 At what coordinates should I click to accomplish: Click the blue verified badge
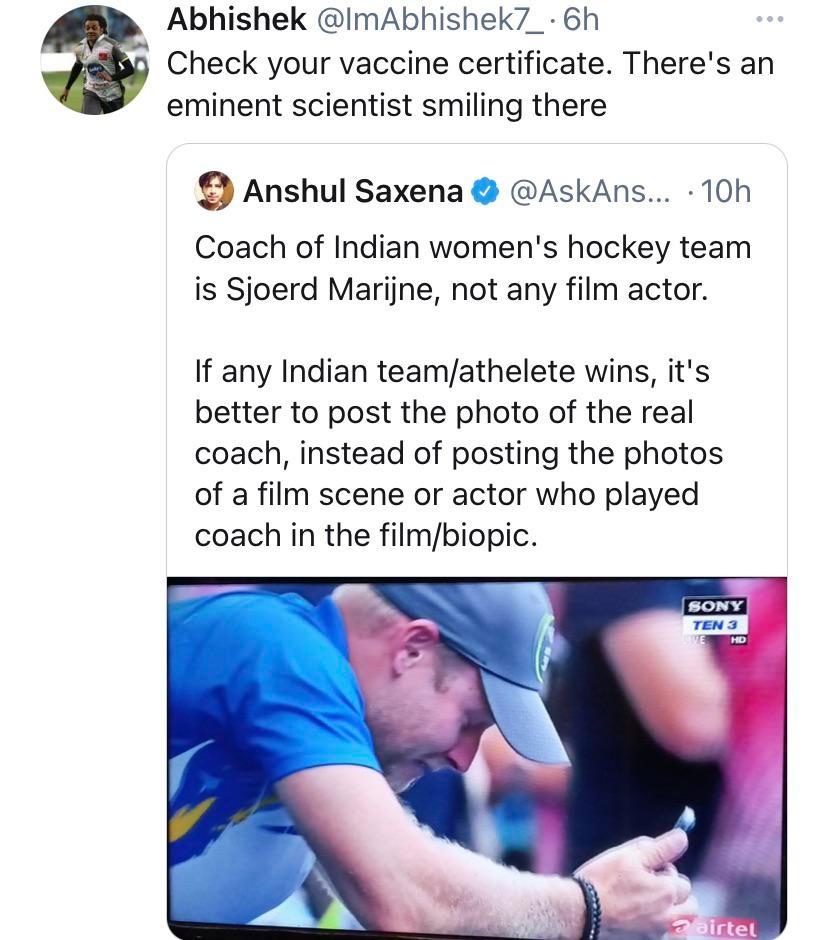click(x=485, y=191)
